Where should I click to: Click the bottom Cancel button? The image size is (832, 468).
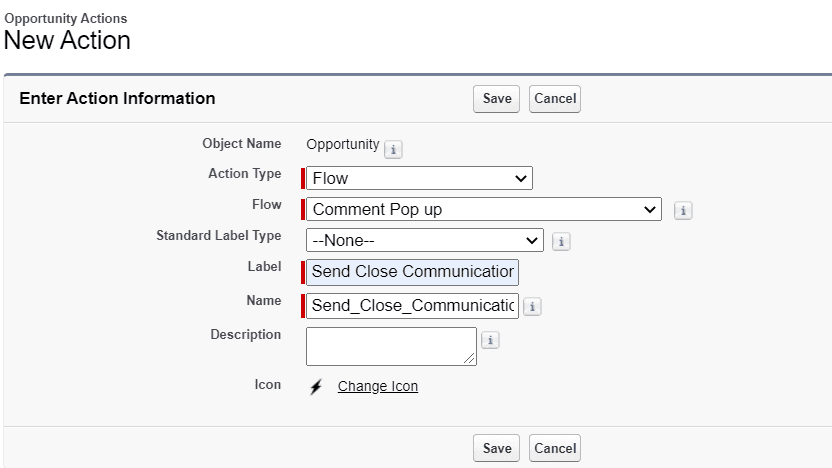point(555,448)
